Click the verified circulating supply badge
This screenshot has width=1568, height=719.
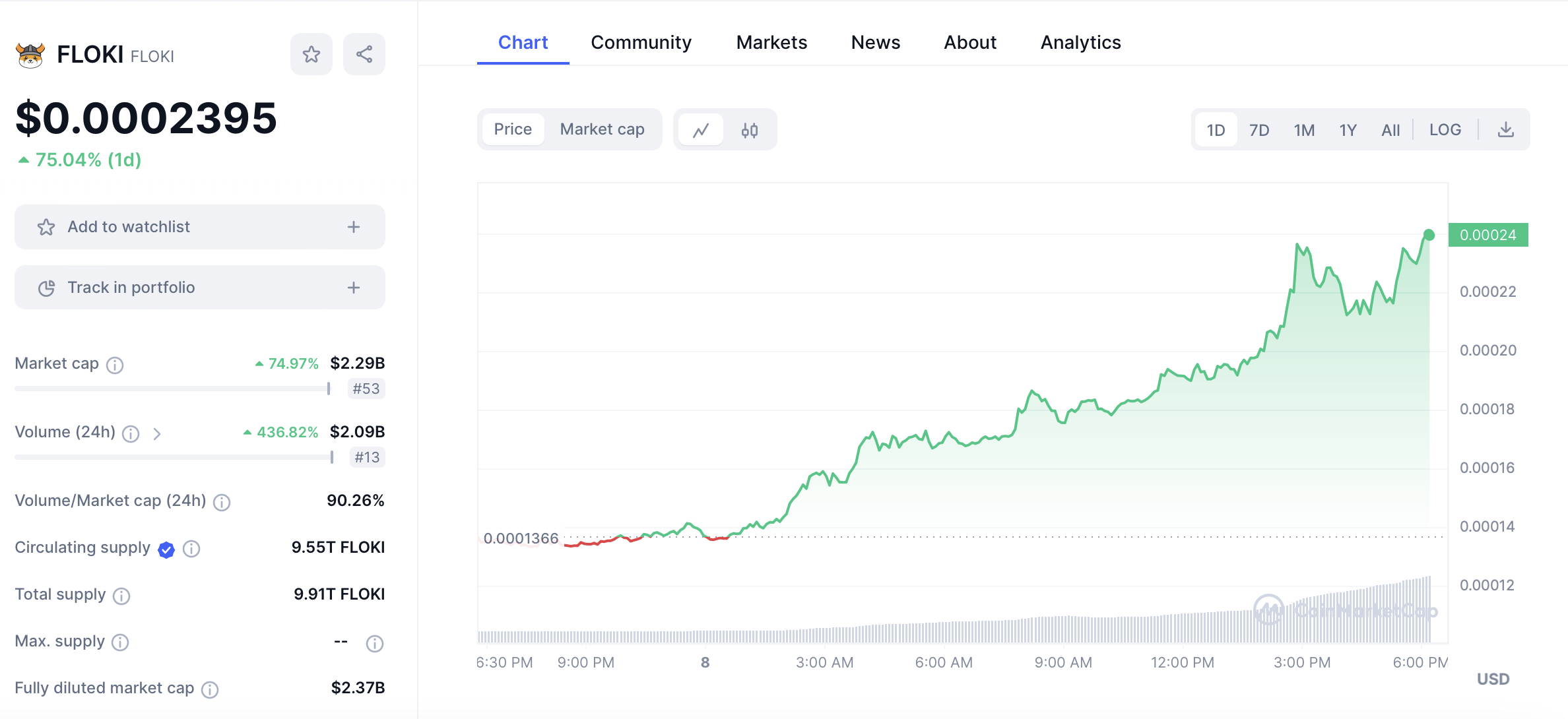click(166, 549)
